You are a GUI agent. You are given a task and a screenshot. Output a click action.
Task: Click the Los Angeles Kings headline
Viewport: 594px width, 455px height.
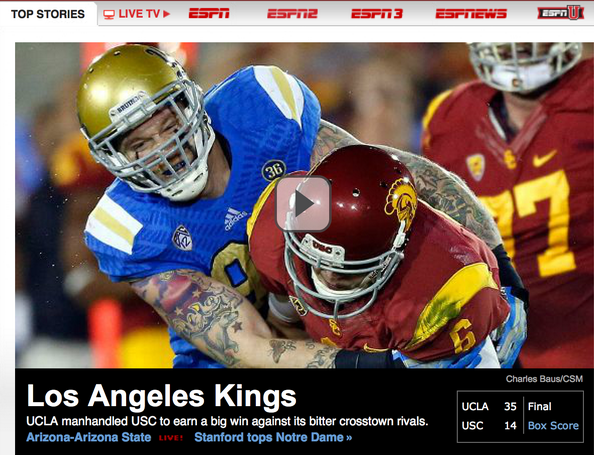pyautogui.click(x=161, y=396)
